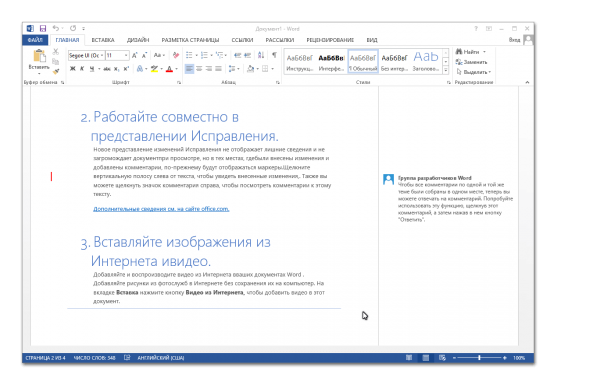Open Word help with the question mark

click(x=476, y=29)
